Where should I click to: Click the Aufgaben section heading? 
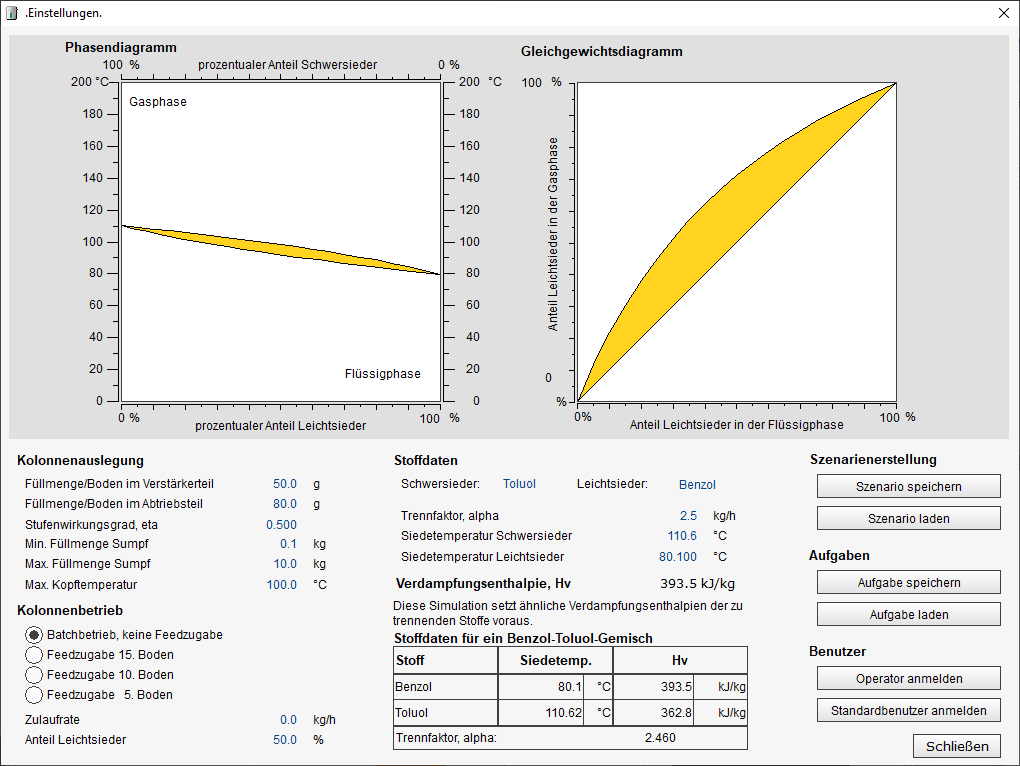point(839,555)
